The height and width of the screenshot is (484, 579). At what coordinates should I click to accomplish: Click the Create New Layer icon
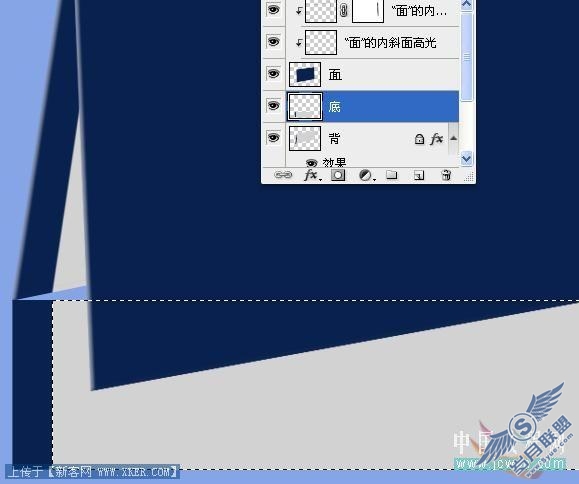point(419,175)
